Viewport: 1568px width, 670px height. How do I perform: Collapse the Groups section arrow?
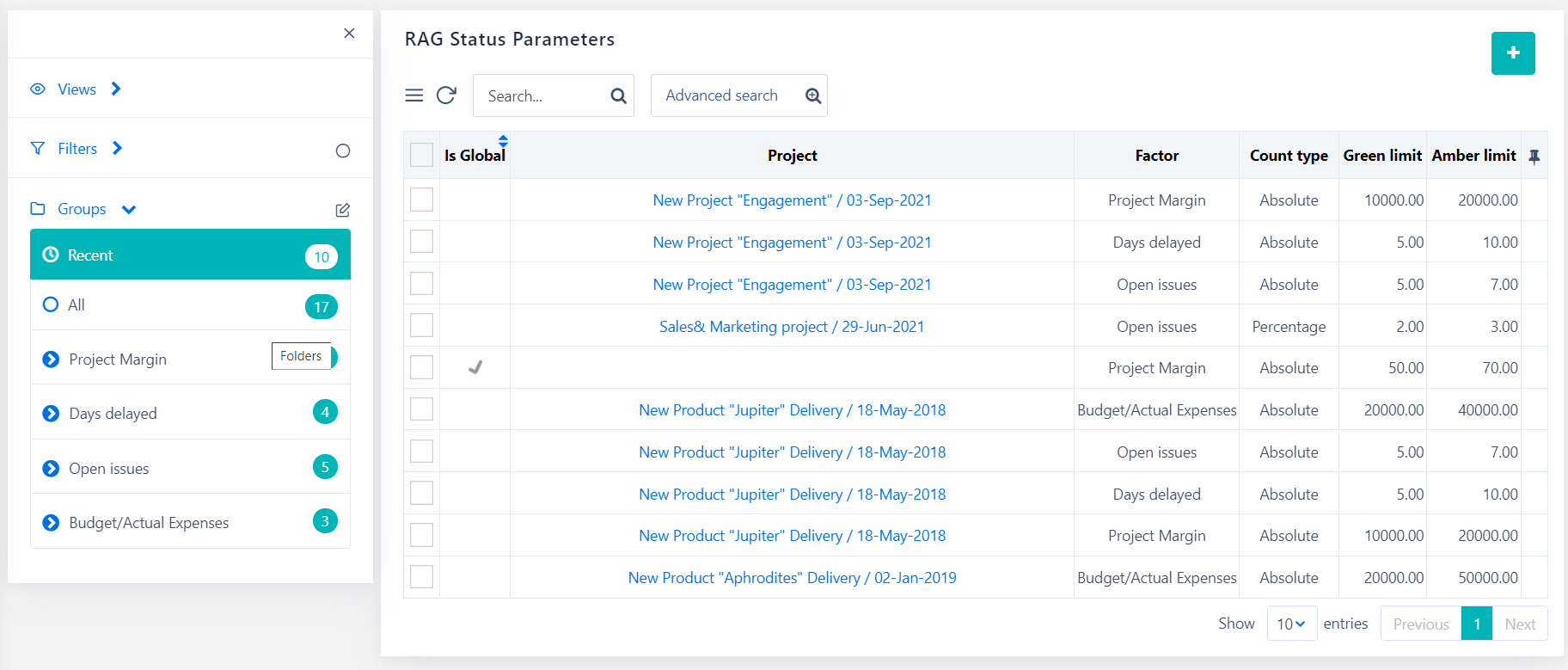point(129,210)
